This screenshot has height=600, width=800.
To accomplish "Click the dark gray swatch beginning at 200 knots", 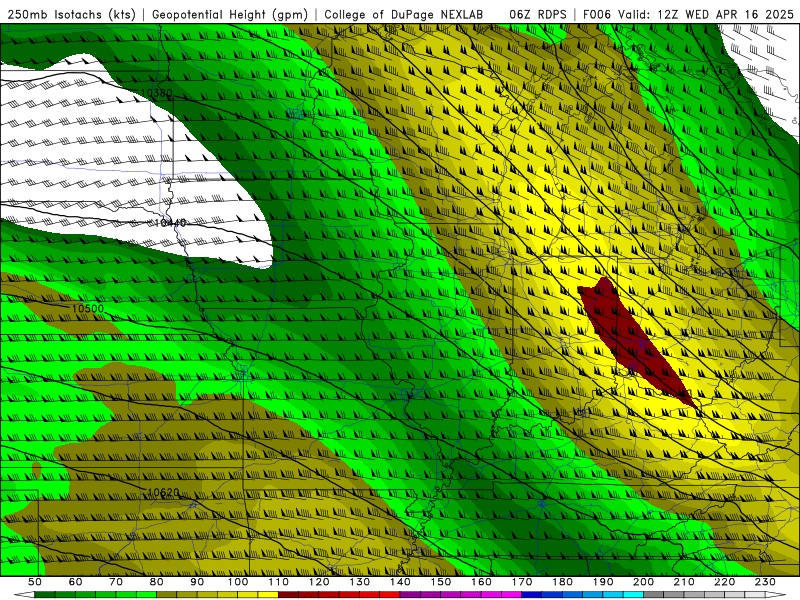I will [654, 594].
